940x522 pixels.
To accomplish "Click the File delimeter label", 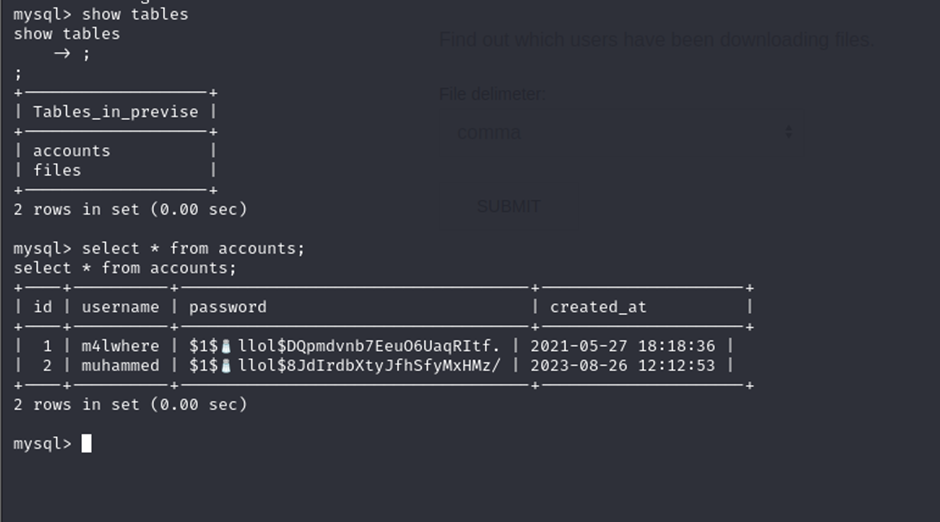I will click(x=493, y=94).
